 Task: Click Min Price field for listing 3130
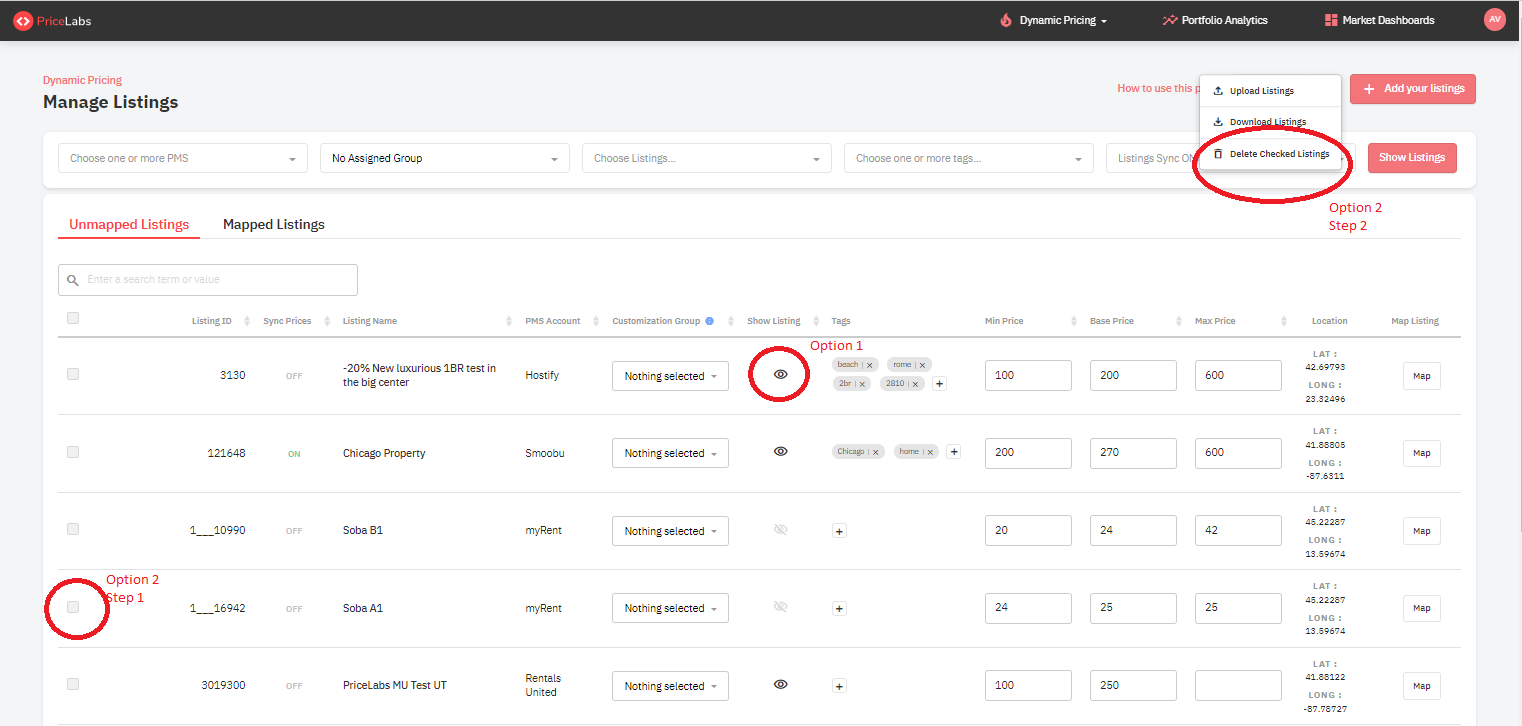click(x=1028, y=376)
